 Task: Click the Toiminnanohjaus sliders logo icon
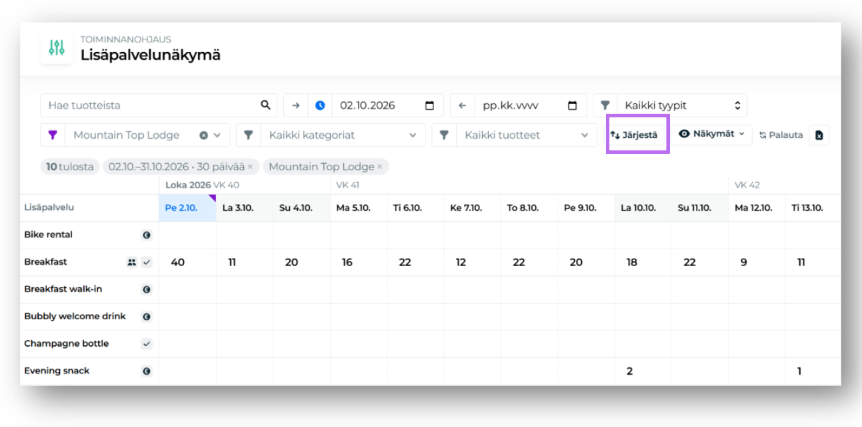[x=57, y=48]
